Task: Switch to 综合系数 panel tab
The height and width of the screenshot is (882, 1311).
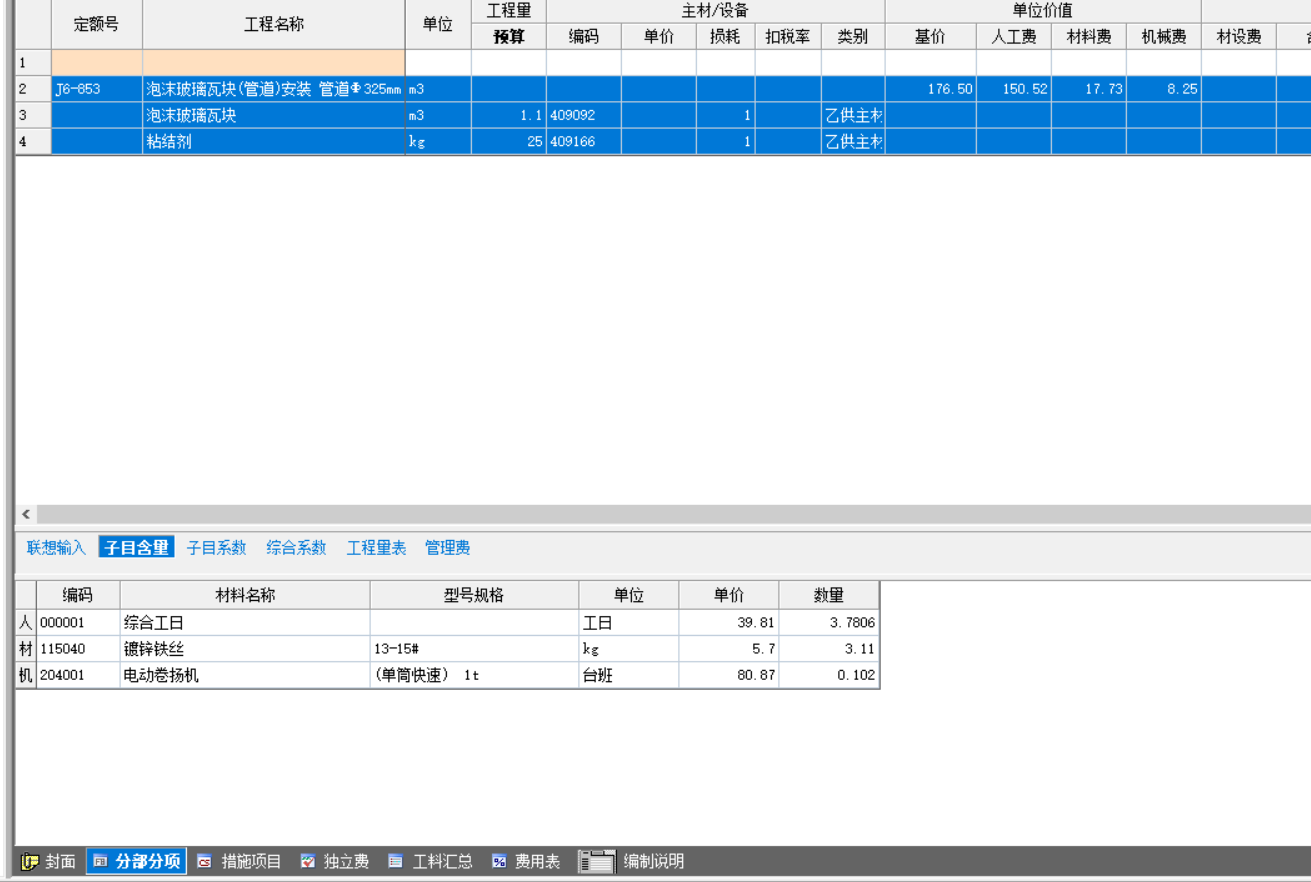Action: 296,548
